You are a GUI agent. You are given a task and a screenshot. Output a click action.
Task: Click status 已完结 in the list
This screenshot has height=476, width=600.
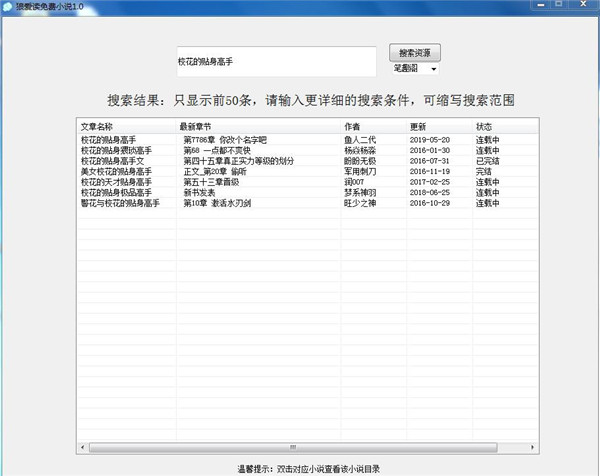488,161
